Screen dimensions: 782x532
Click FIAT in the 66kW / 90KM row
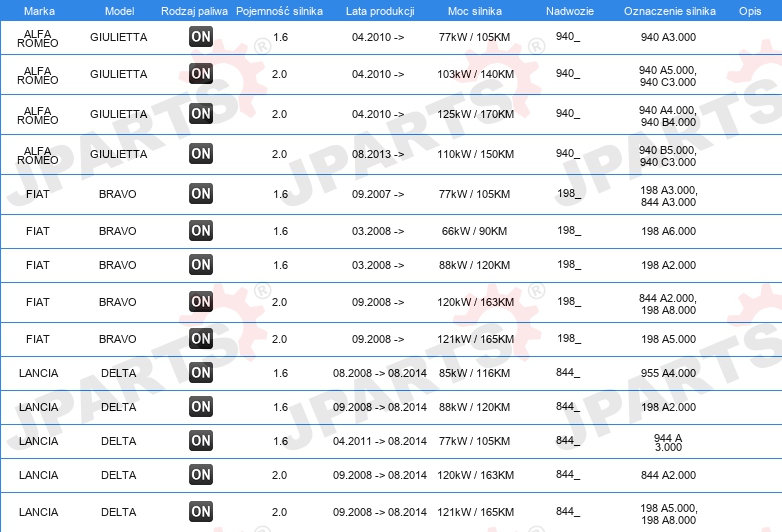pyautogui.click(x=38, y=231)
